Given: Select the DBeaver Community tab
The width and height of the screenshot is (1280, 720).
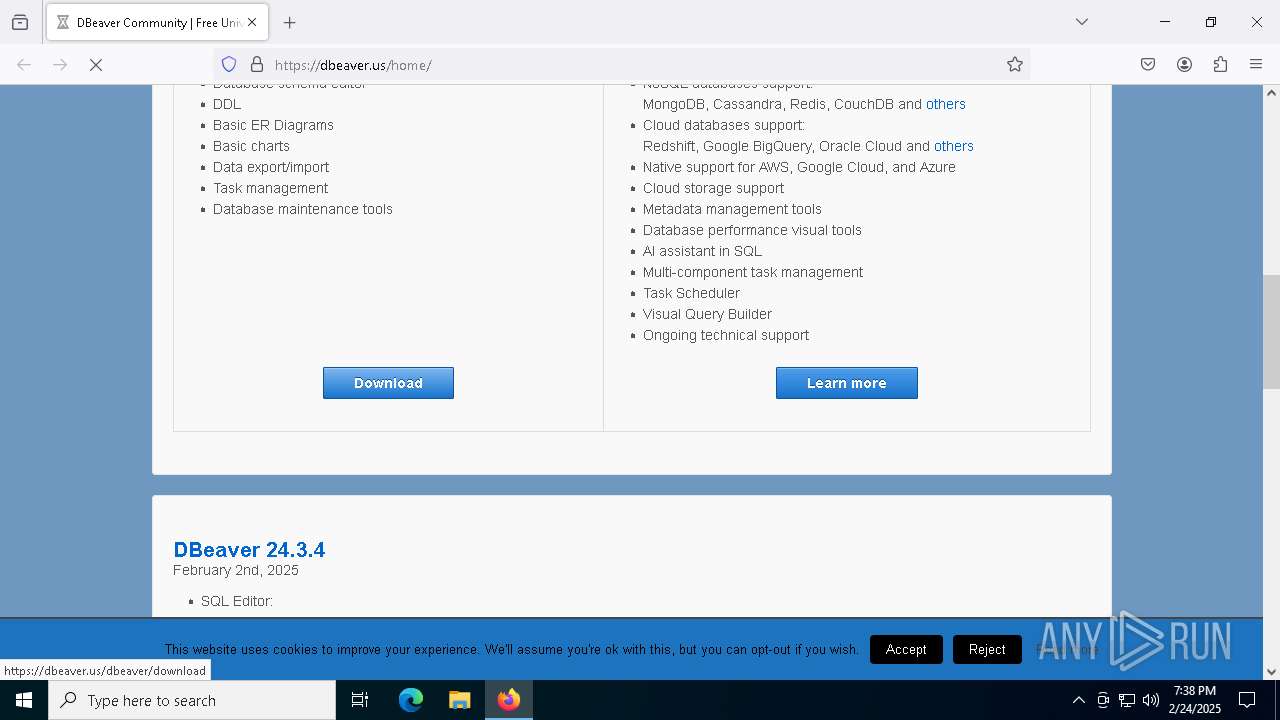Looking at the screenshot, I should point(157,22).
